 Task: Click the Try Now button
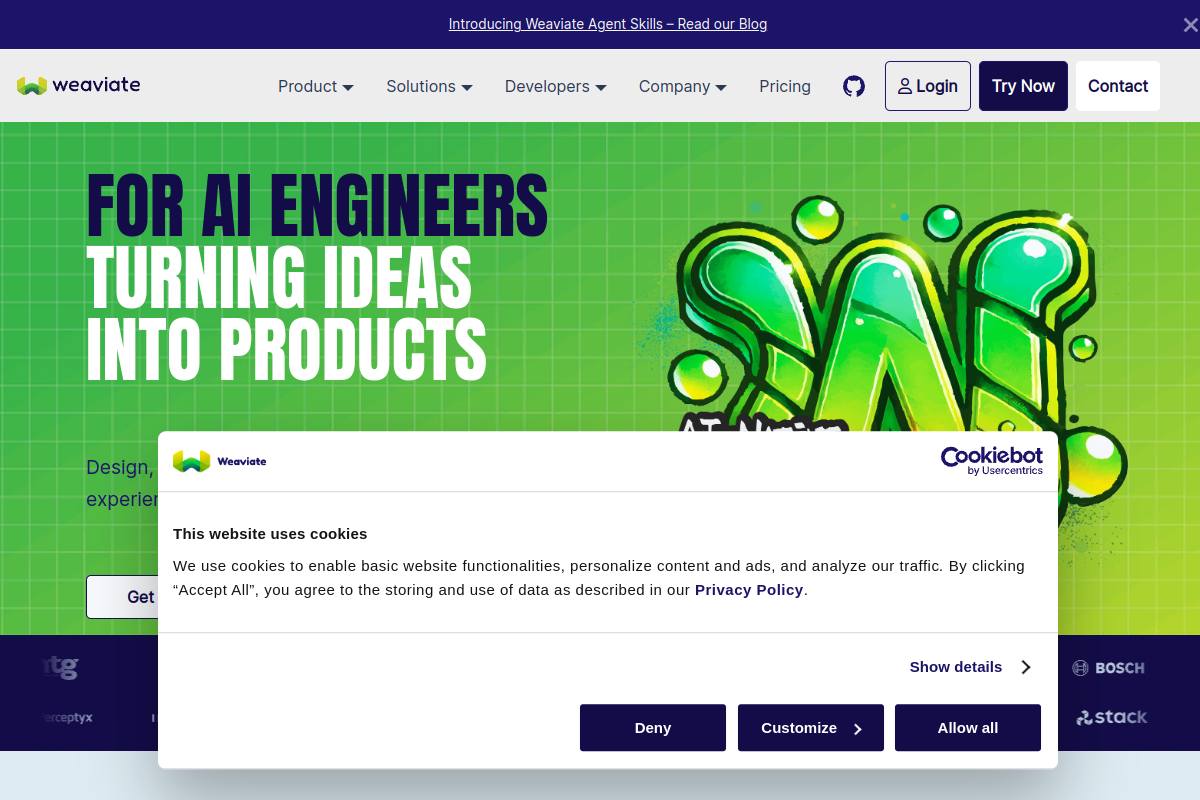click(x=1023, y=86)
